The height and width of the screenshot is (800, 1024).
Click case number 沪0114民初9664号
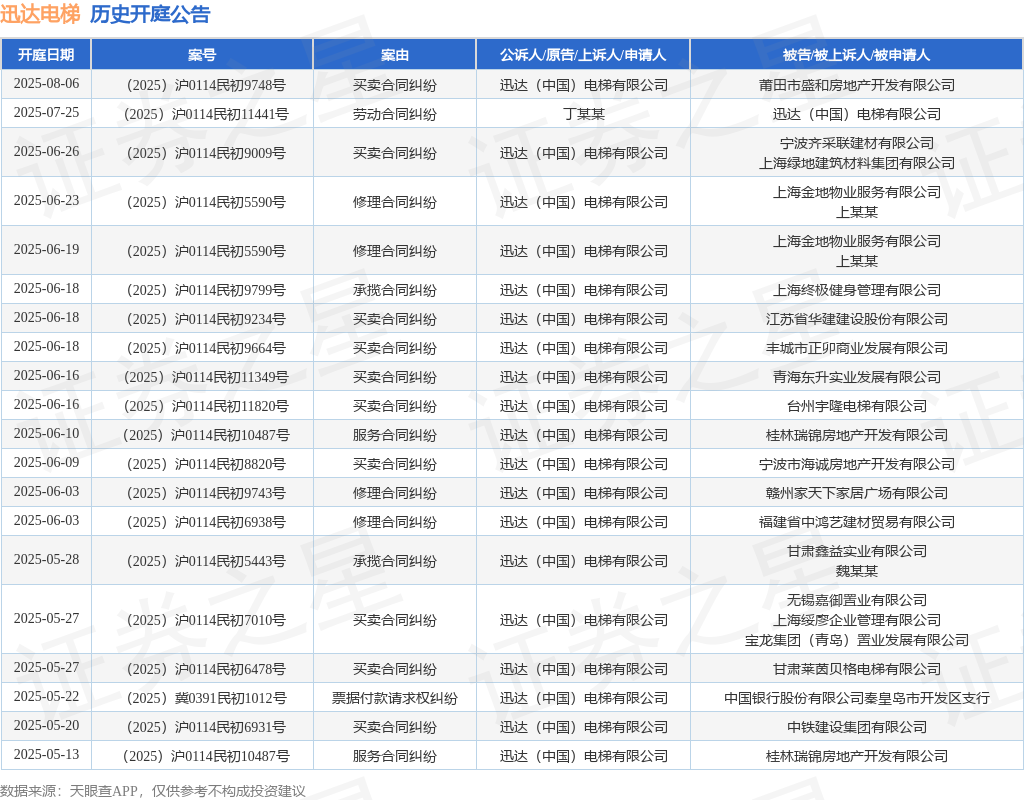[206, 348]
